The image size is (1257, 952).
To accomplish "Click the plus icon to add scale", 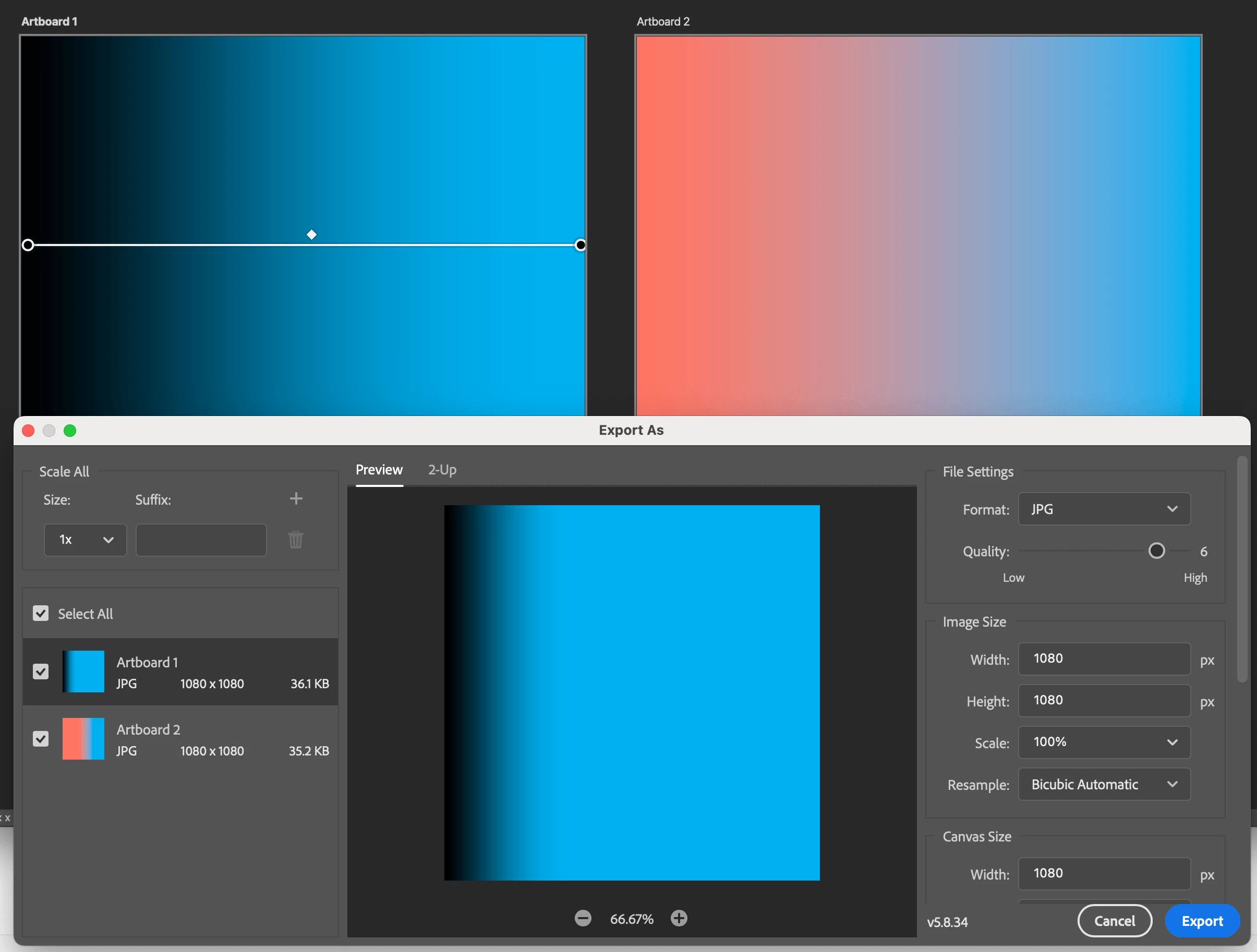I will point(296,499).
